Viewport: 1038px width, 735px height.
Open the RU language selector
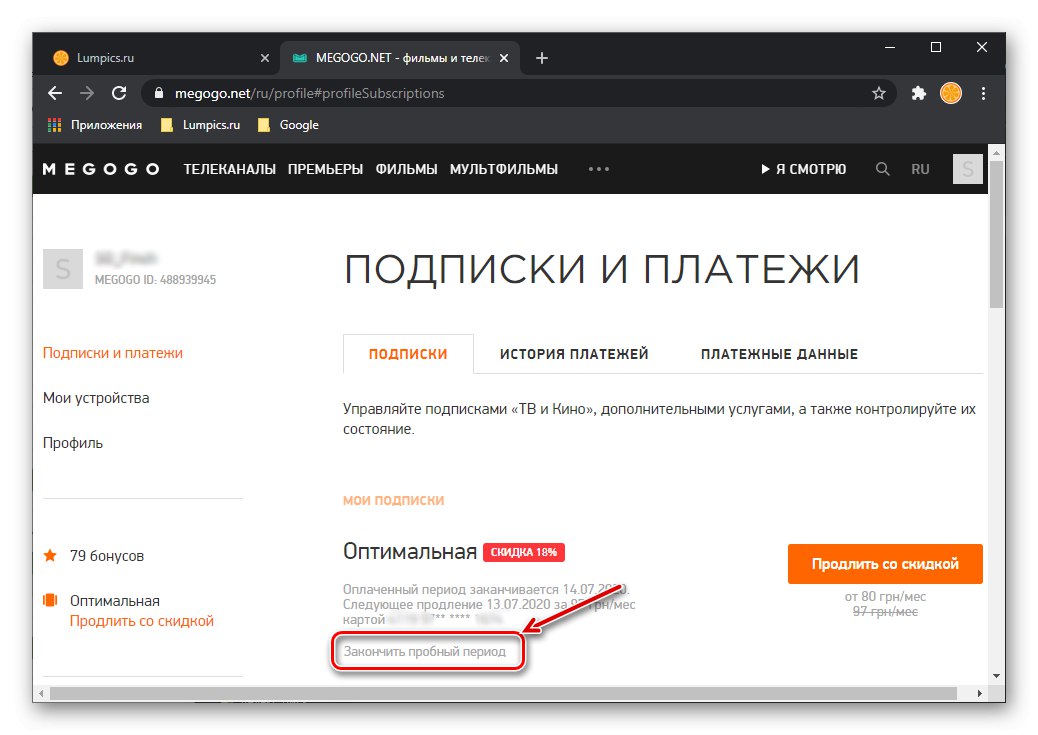(920, 170)
